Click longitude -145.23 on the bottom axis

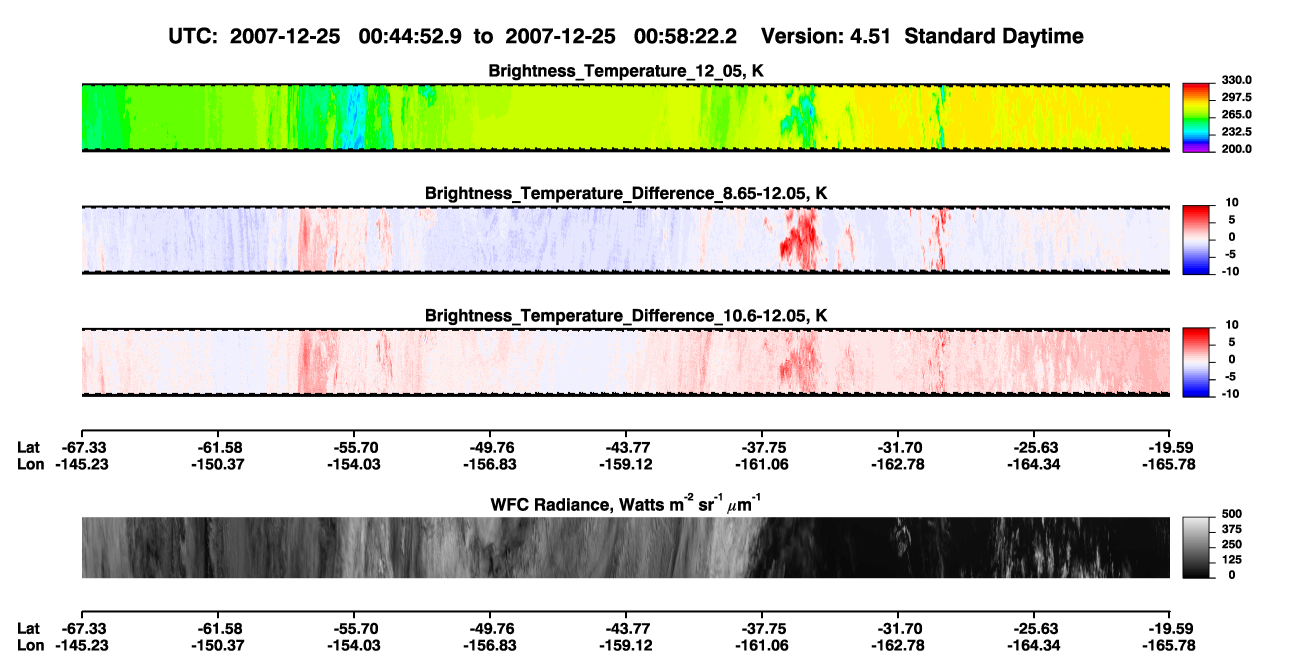click(x=81, y=644)
